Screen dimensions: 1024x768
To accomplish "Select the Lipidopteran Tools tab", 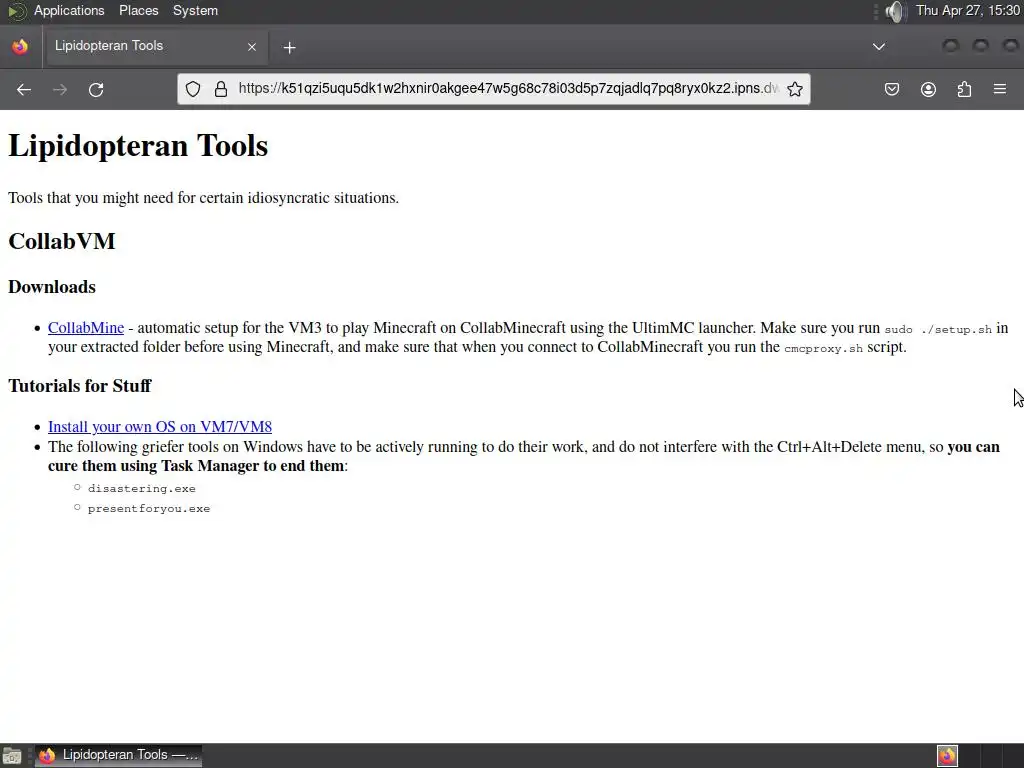I will (x=155, y=46).
